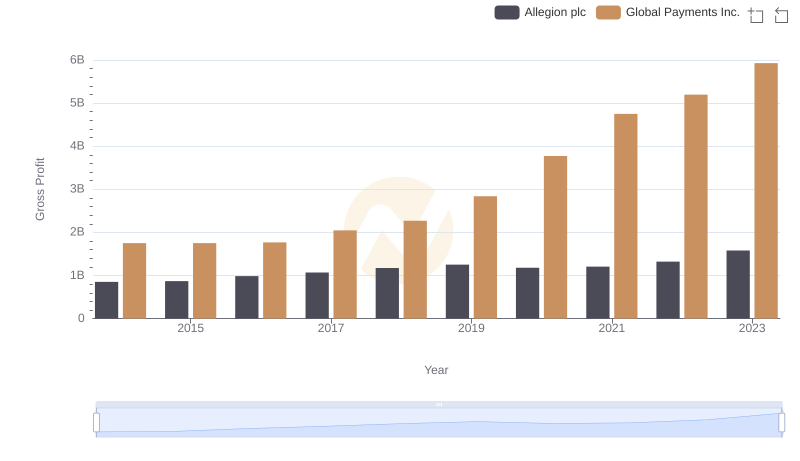
Task: Click the 3B y-axis label
Action: pyautogui.click(x=77, y=189)
